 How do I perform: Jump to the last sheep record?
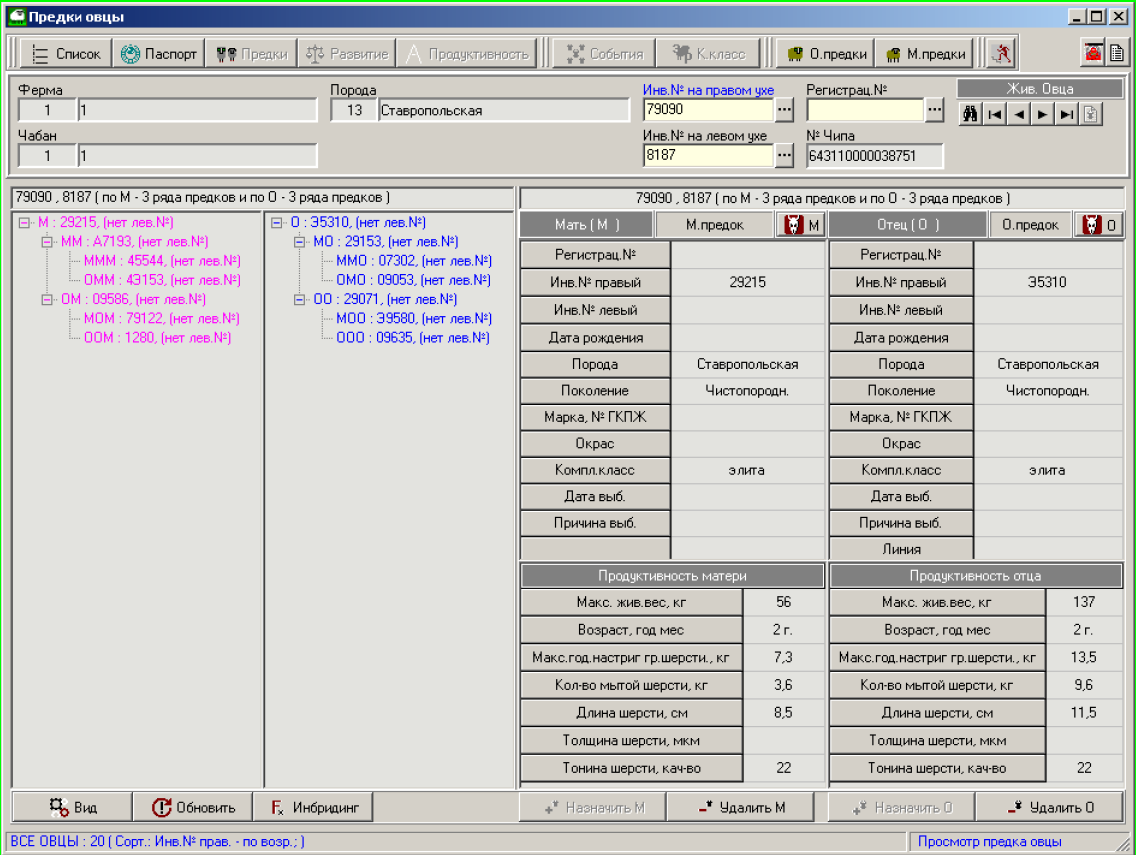pyautogui.click(x=1067, y=114)
